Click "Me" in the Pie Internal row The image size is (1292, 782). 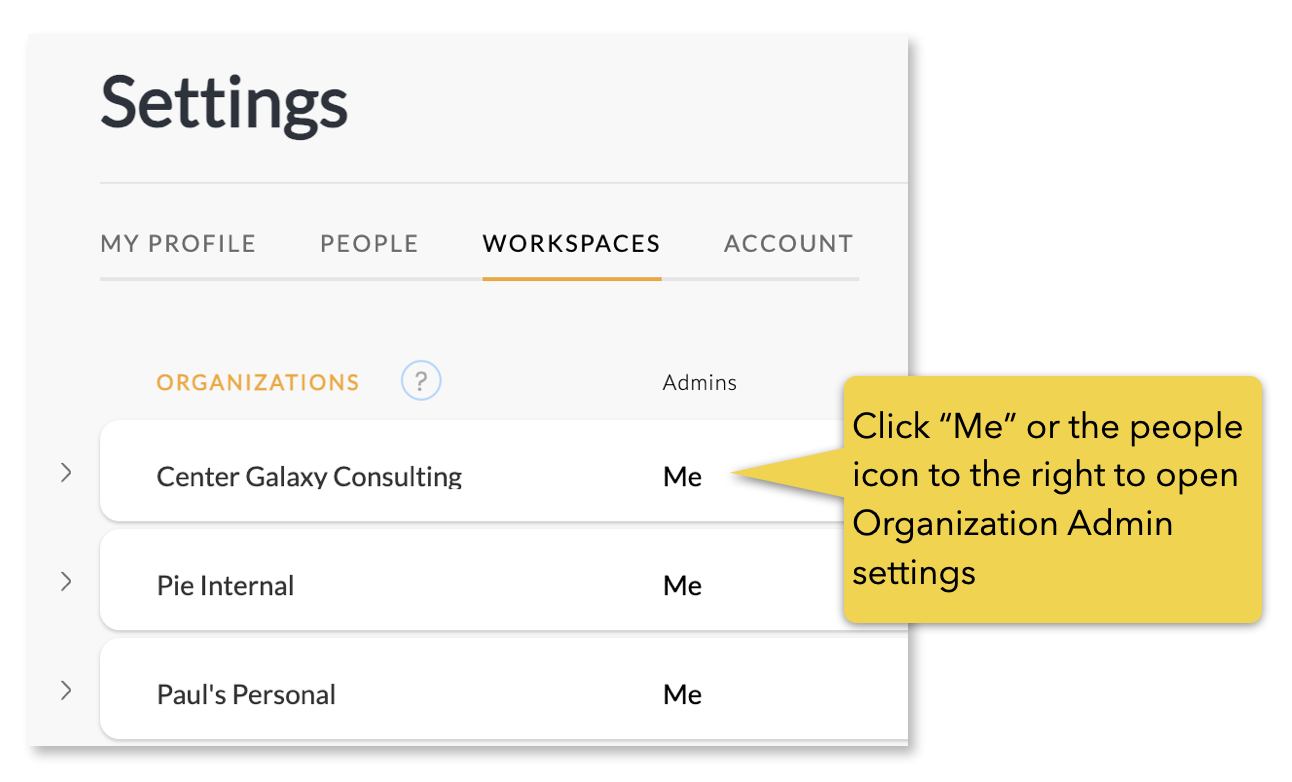pos(682,586)
